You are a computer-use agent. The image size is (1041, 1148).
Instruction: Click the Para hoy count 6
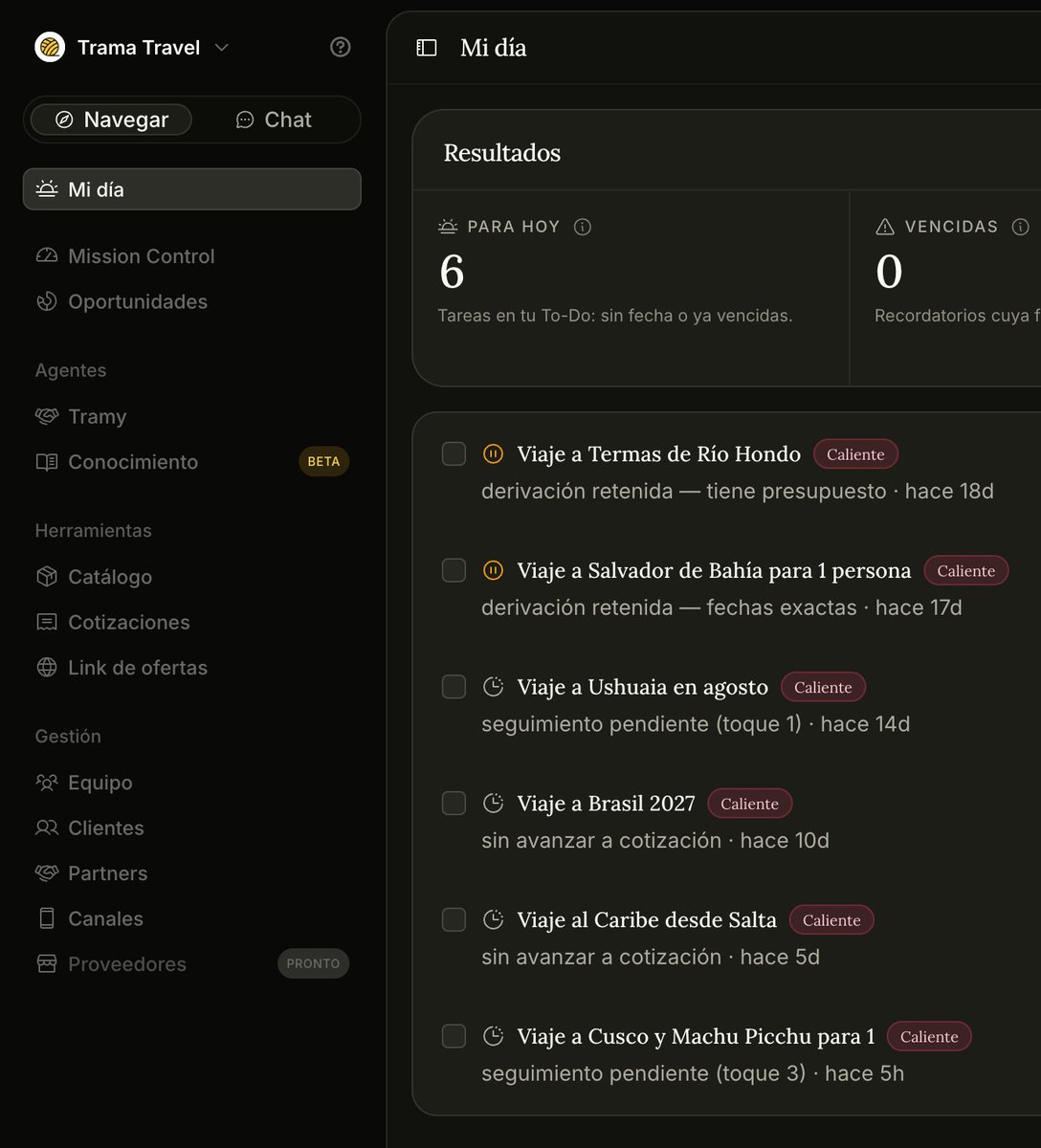(452, 273)
